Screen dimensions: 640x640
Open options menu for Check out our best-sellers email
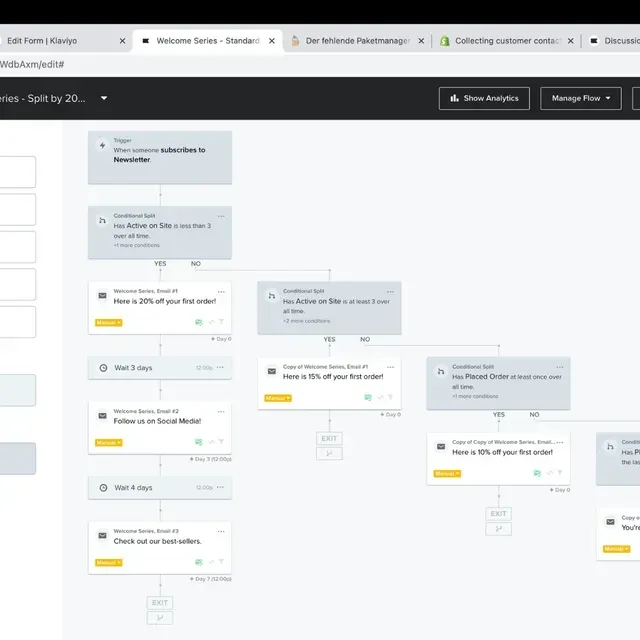tap(221, 532)
